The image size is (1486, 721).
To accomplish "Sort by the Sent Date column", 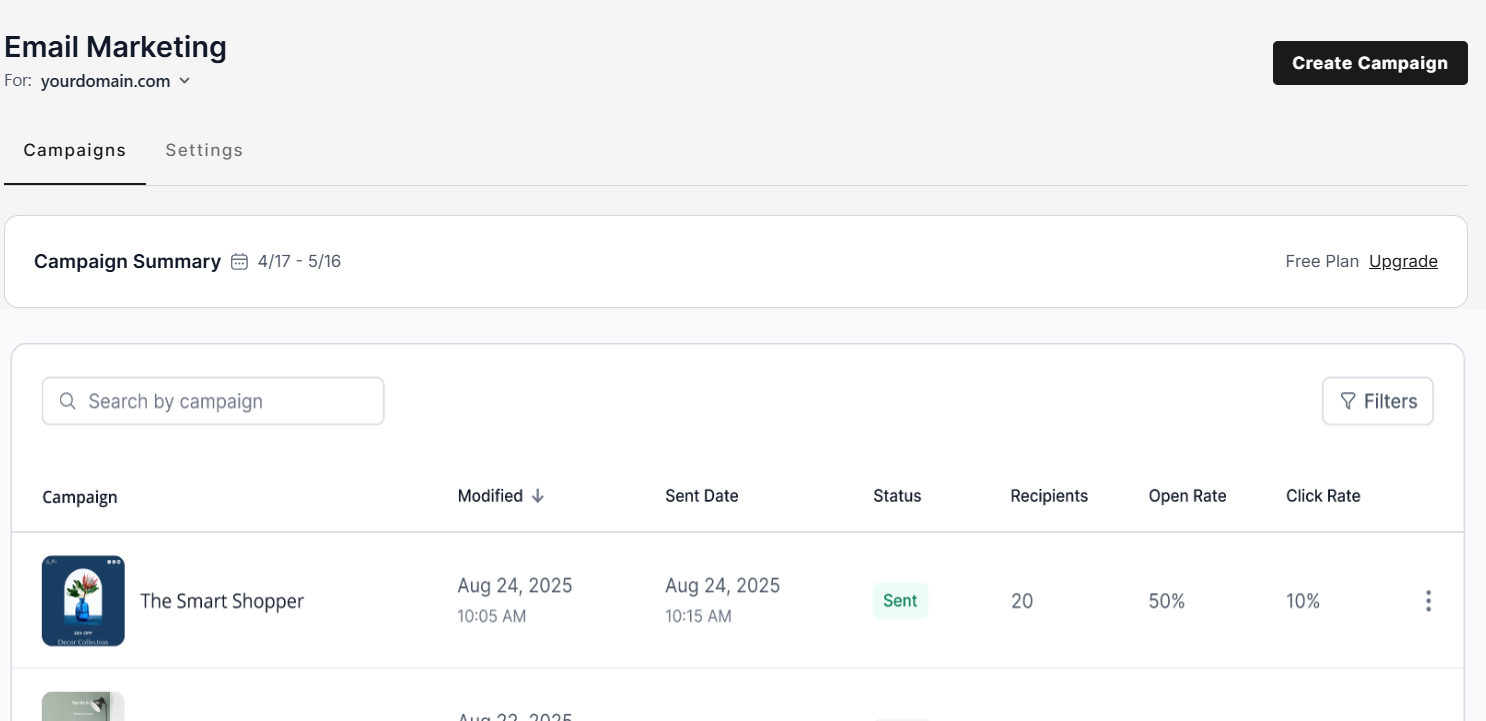I will [x=702, y=496].
